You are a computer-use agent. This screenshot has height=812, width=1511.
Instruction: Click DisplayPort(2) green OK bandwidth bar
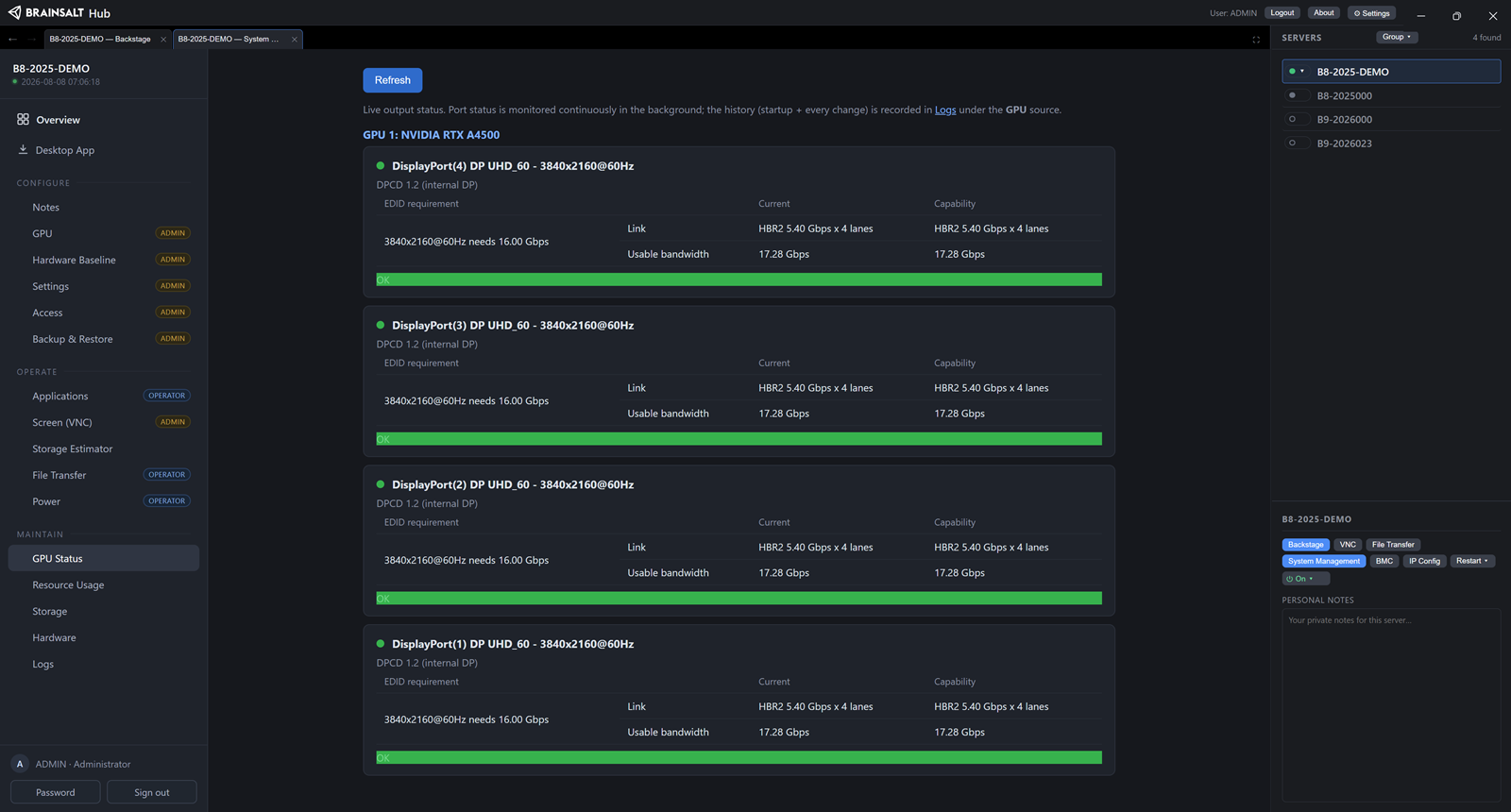[739, 599]
